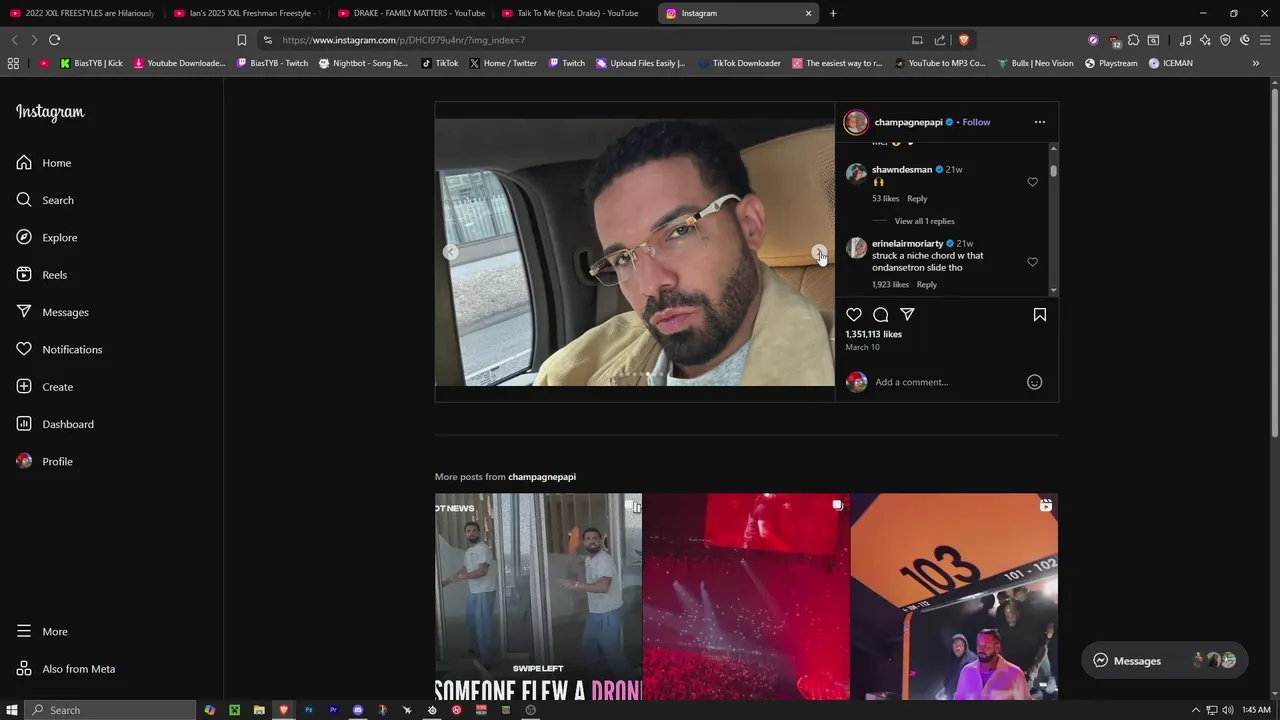Switch to DRAKE - FAMILY MATTERS tab
The image size is (1280, 720).
410,13
